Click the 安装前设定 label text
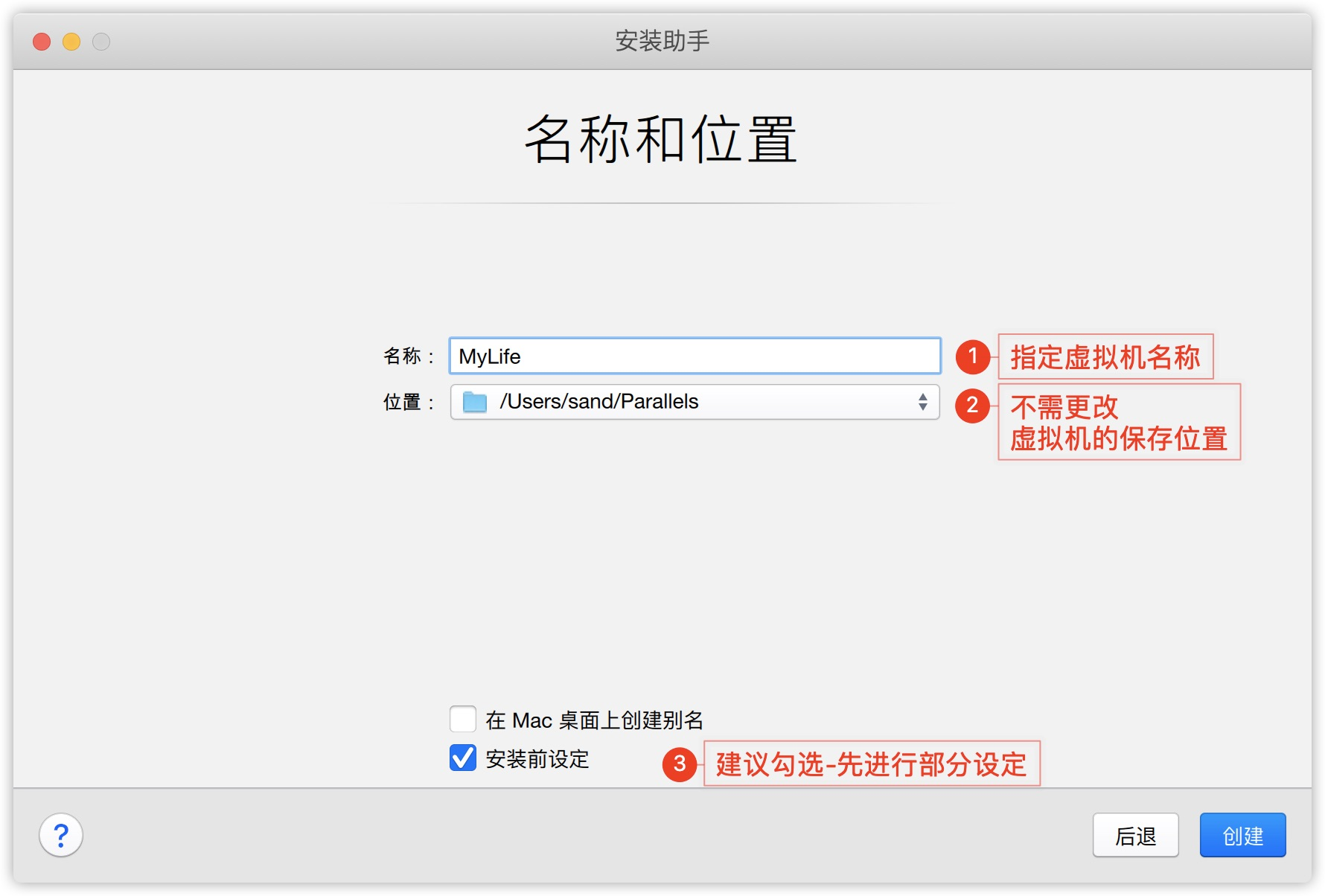 point(537,759)
